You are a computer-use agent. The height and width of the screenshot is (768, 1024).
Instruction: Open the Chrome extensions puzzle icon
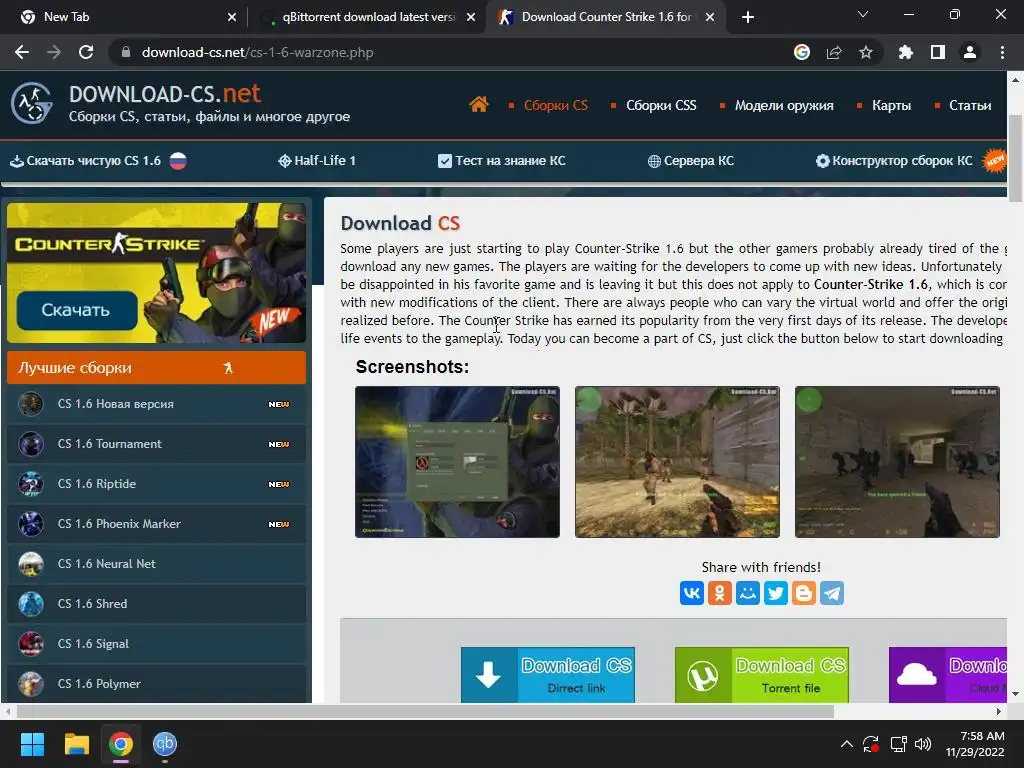pyautogui.click(x=906, y=52)
